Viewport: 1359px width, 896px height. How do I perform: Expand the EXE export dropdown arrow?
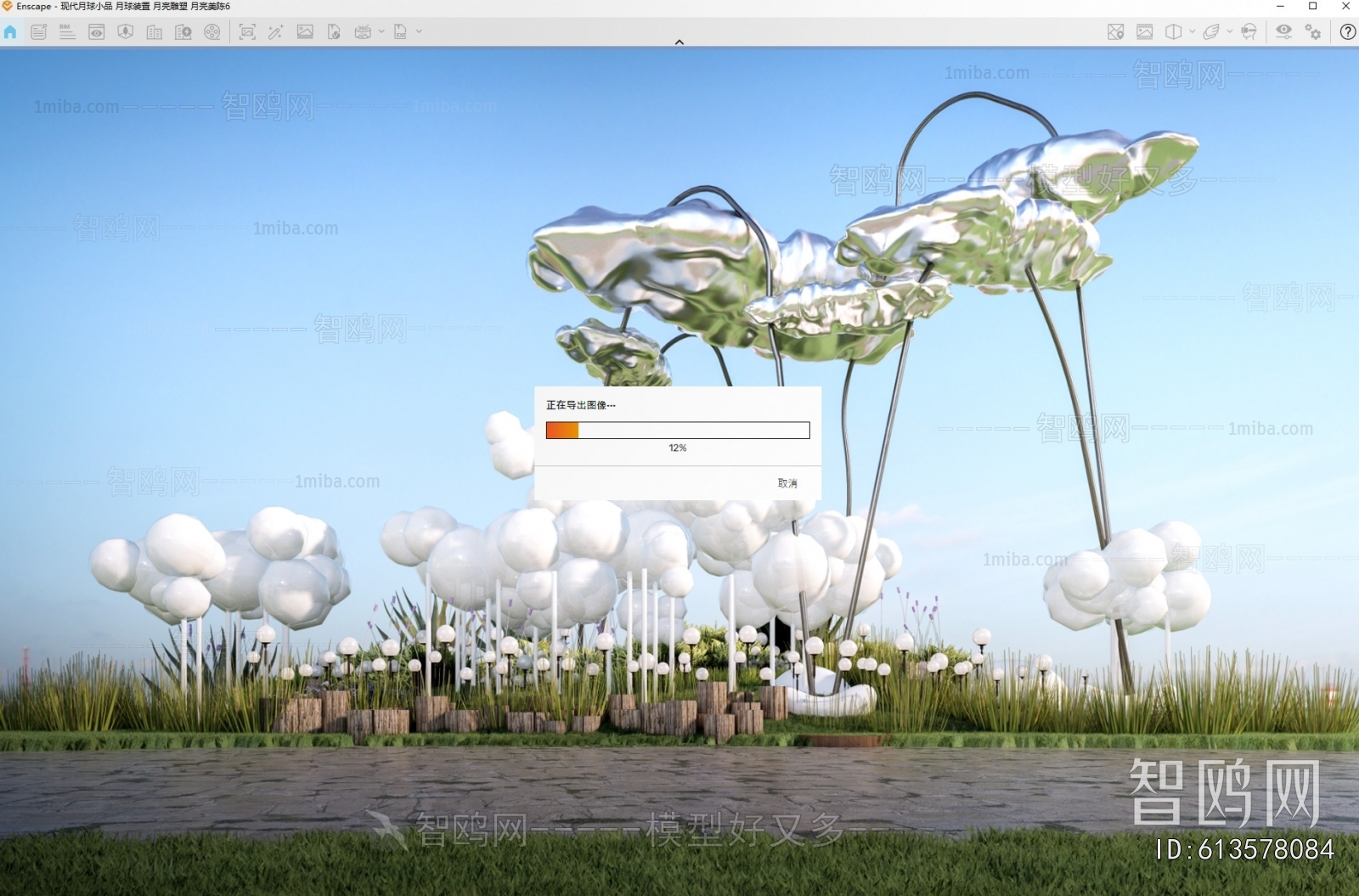(x=419, y=32)
